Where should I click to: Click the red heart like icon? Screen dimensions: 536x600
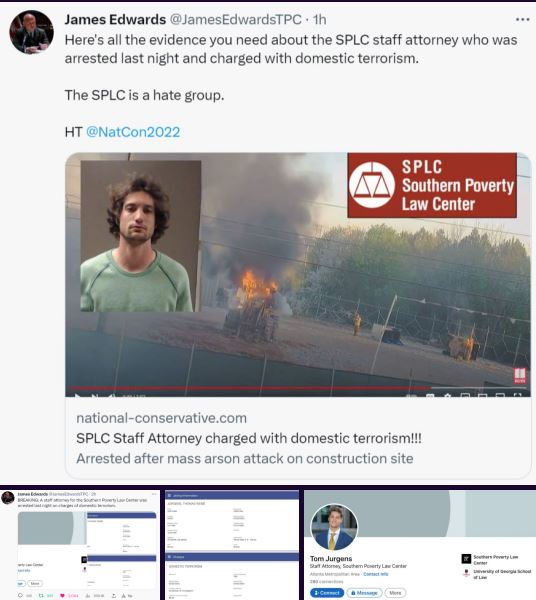coord(62,595)
